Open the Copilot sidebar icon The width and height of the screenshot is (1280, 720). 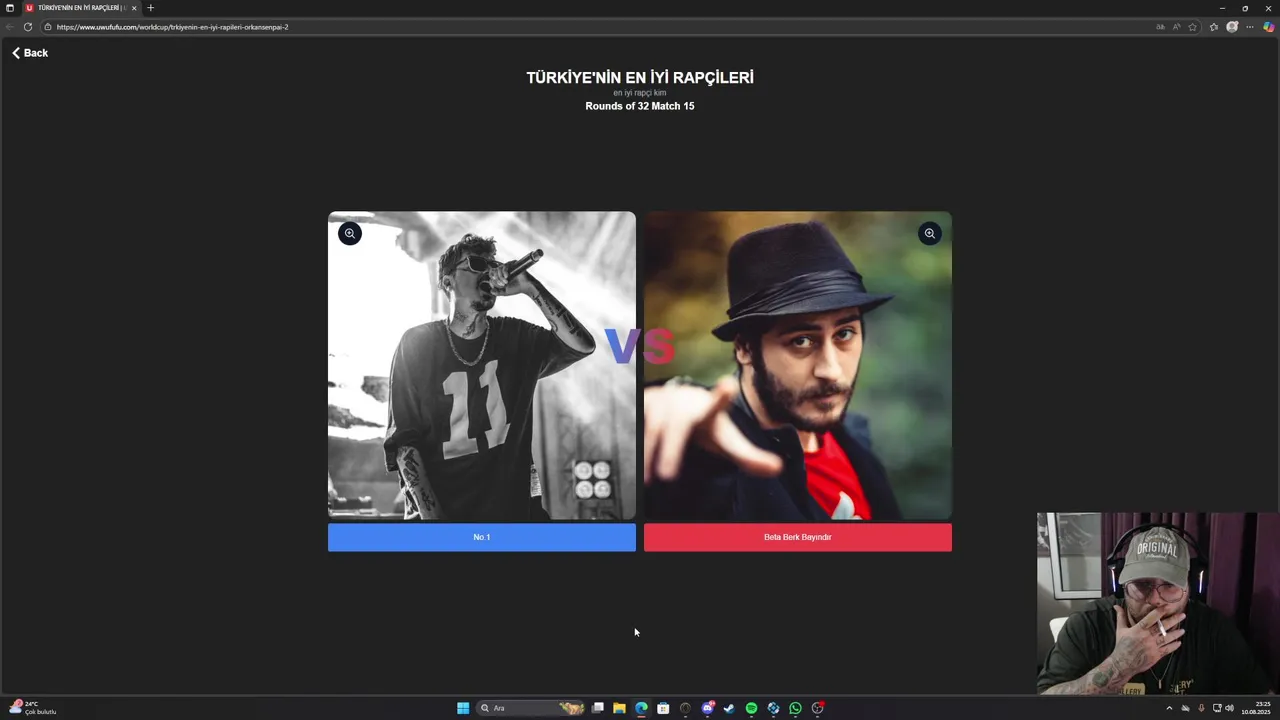[1268, 27]
